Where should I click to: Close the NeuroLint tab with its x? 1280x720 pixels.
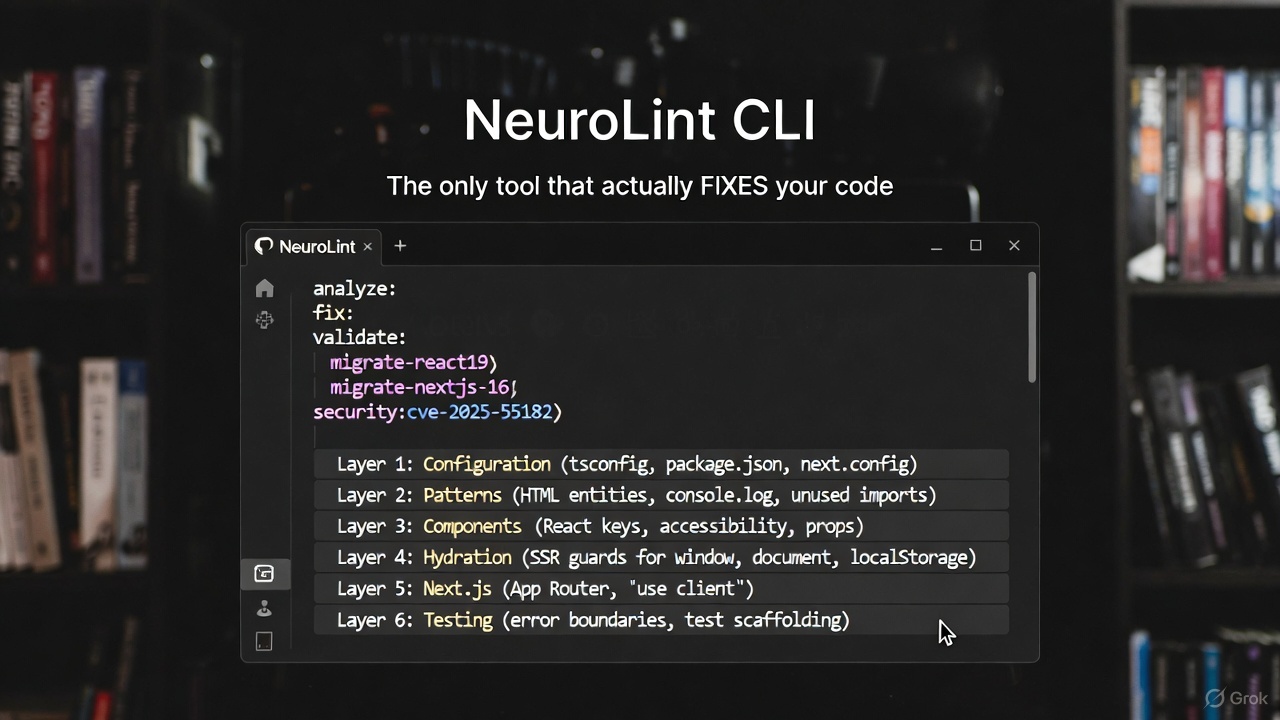367,246
